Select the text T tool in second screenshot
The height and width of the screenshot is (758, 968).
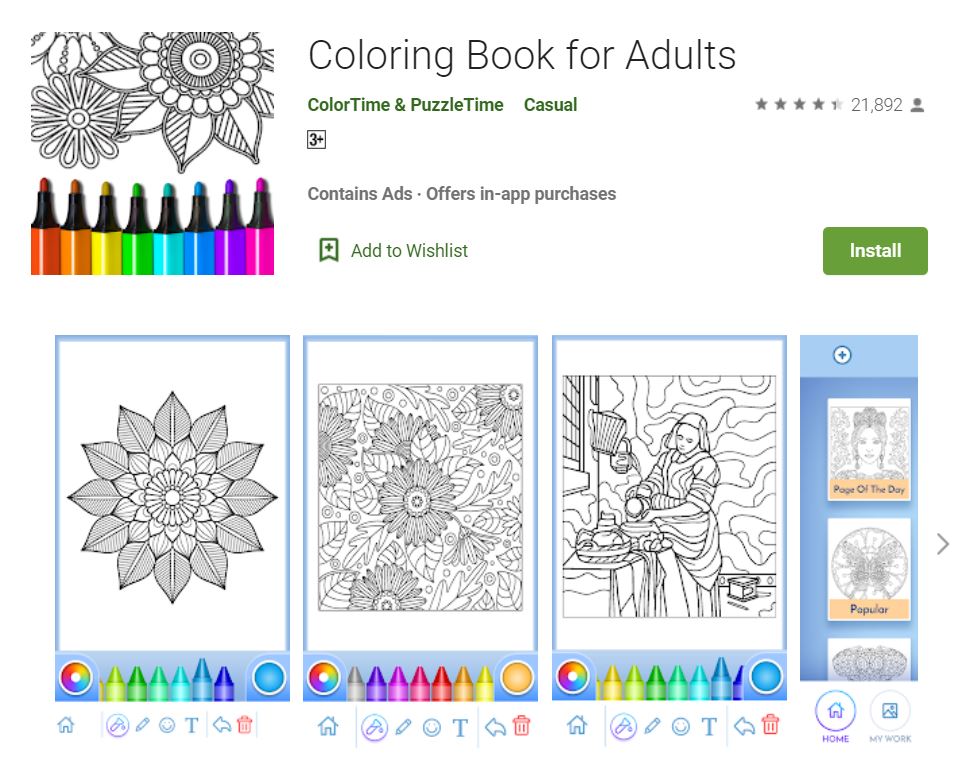click(460, 727)
